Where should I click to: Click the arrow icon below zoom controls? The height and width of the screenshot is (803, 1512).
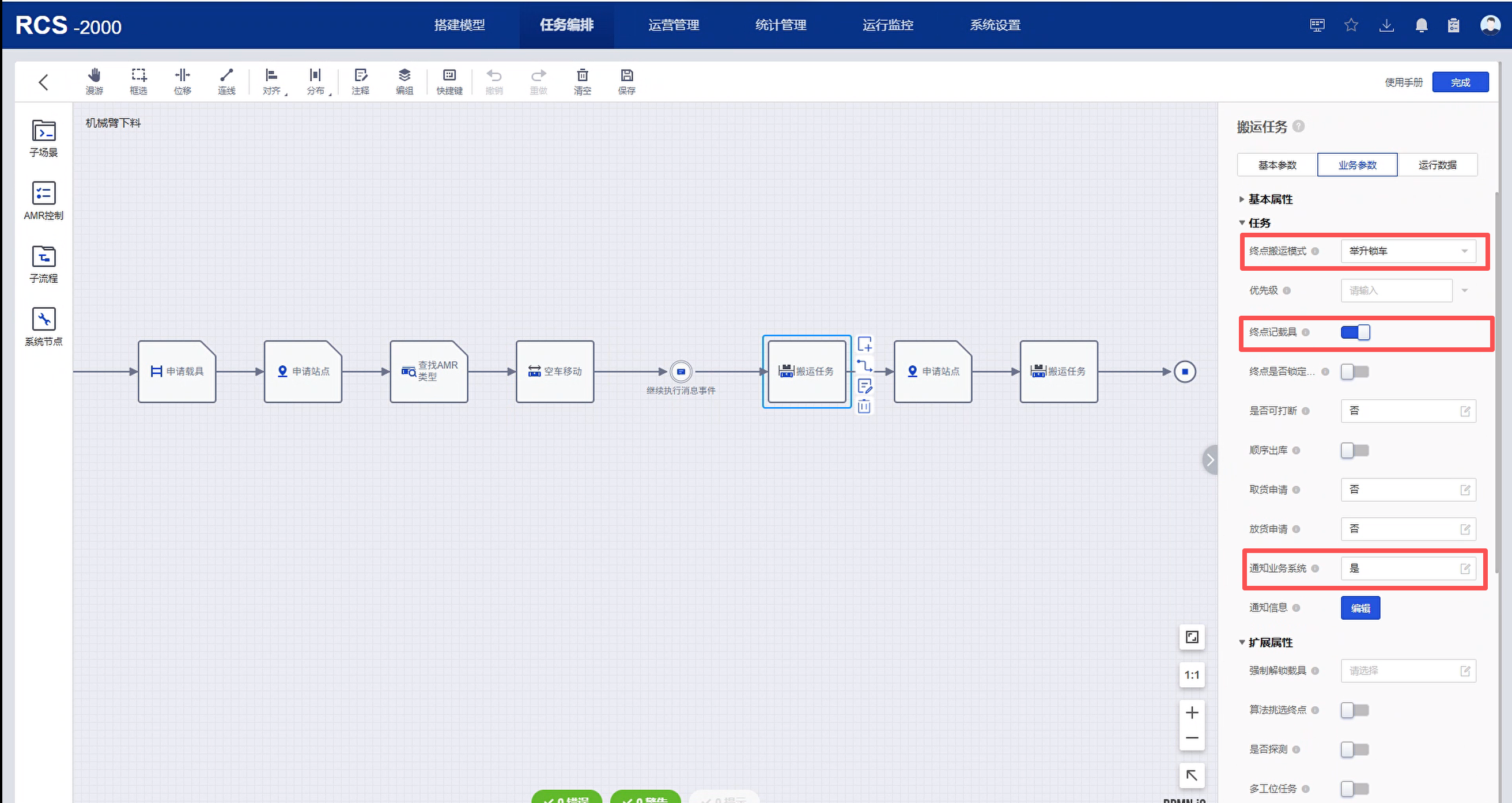(x=1192, y=775)
